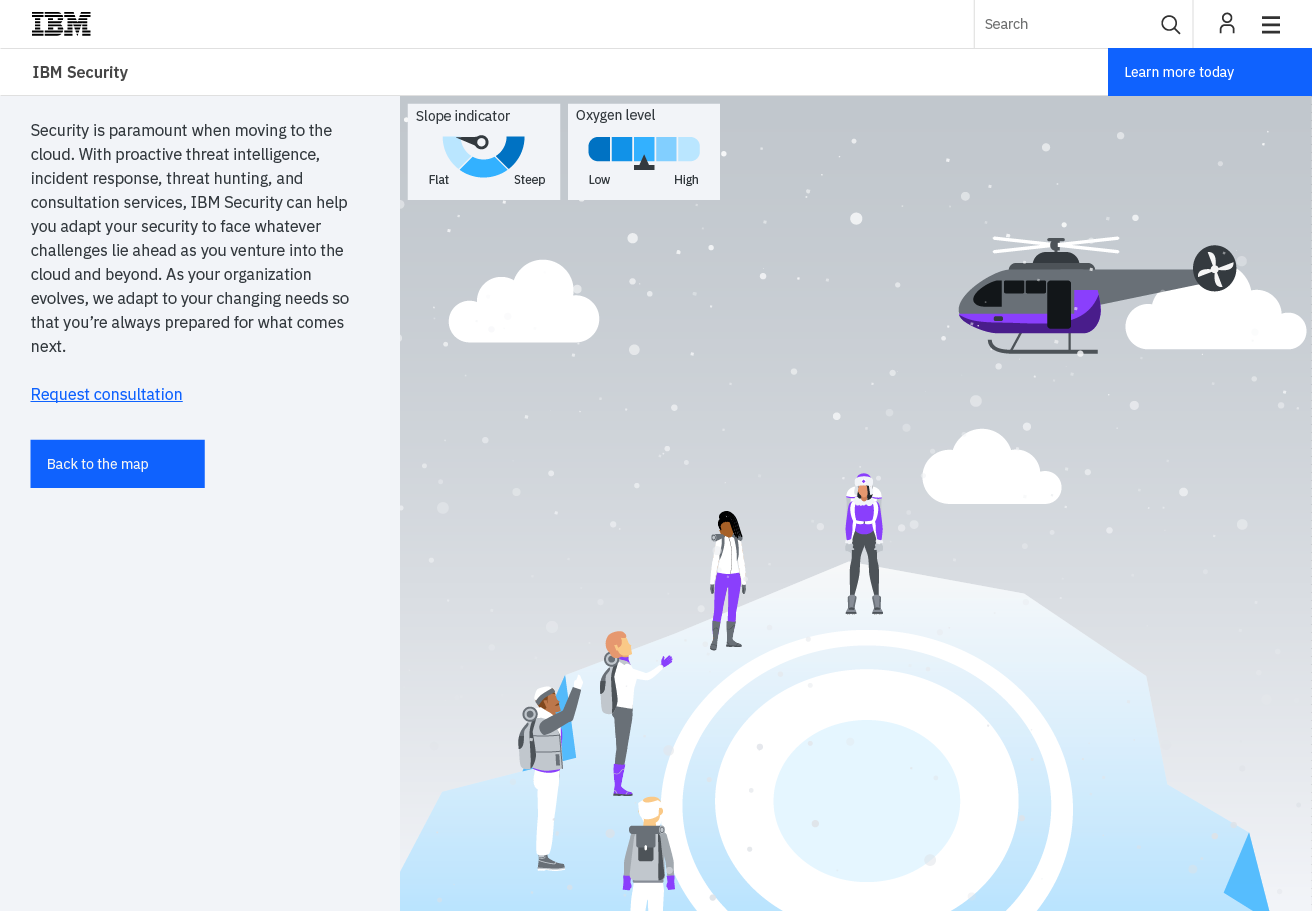
Task: Click the climber with the purple jacket
Action: [x=864, y=543]
